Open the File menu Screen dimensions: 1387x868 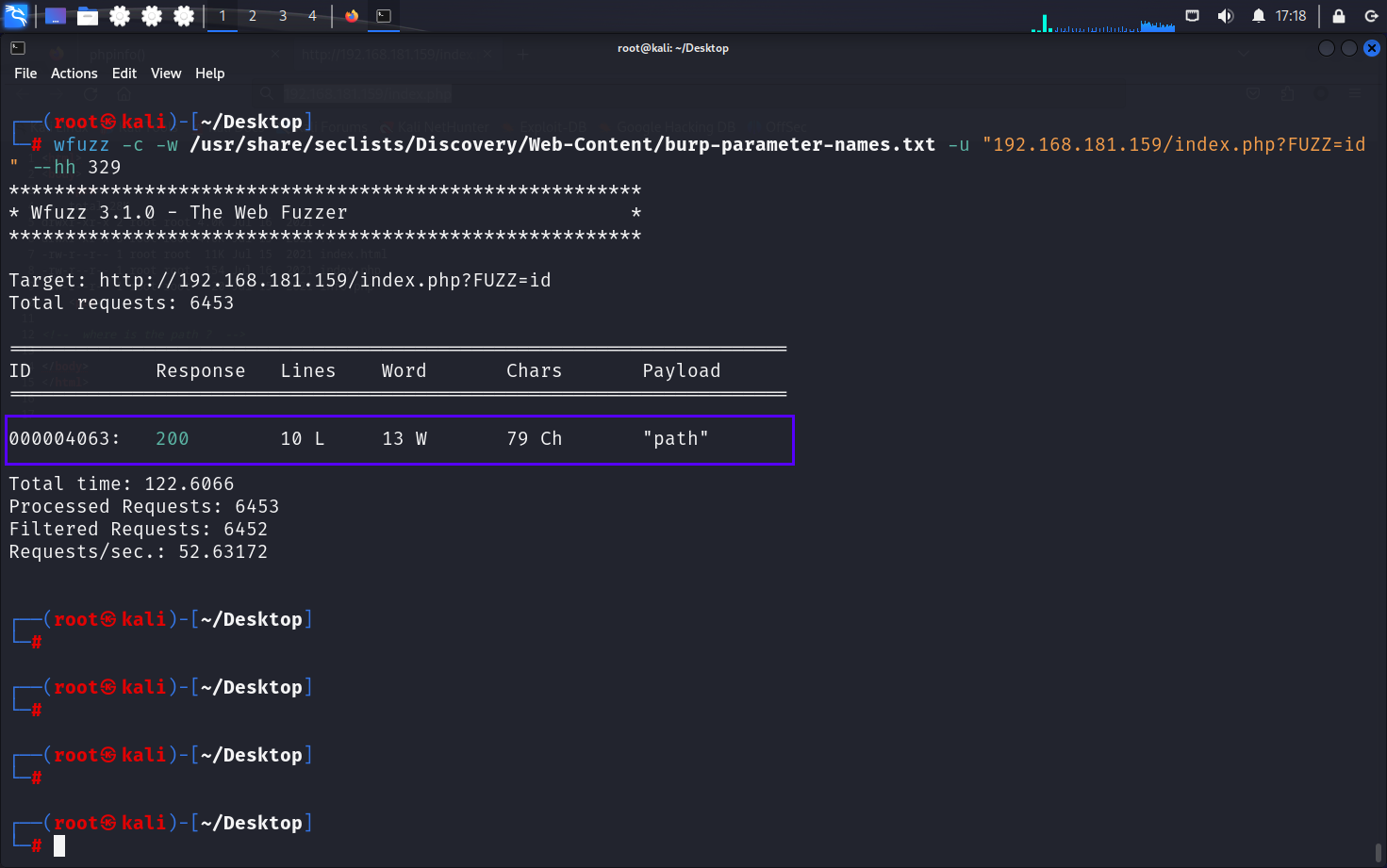coord(25,74)
